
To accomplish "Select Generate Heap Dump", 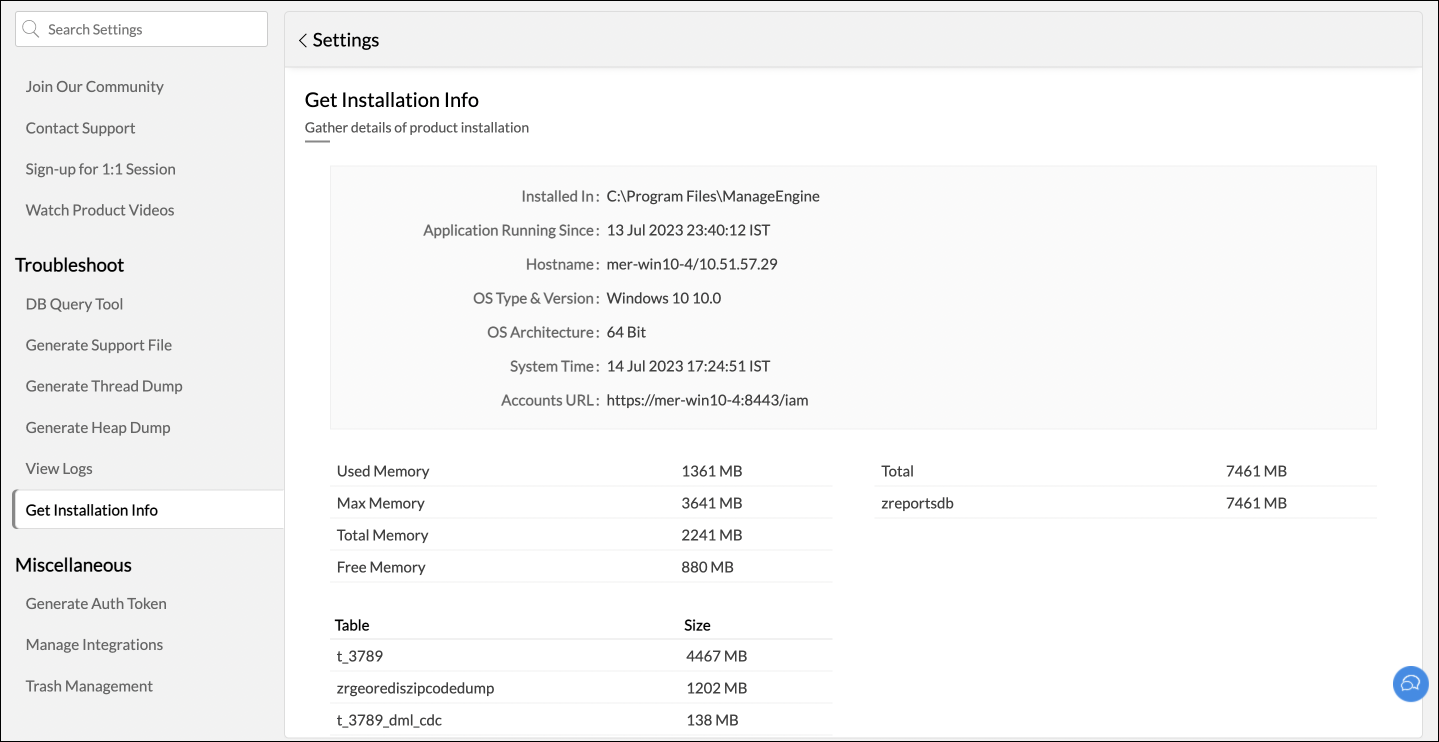I will tap(98, 427).
